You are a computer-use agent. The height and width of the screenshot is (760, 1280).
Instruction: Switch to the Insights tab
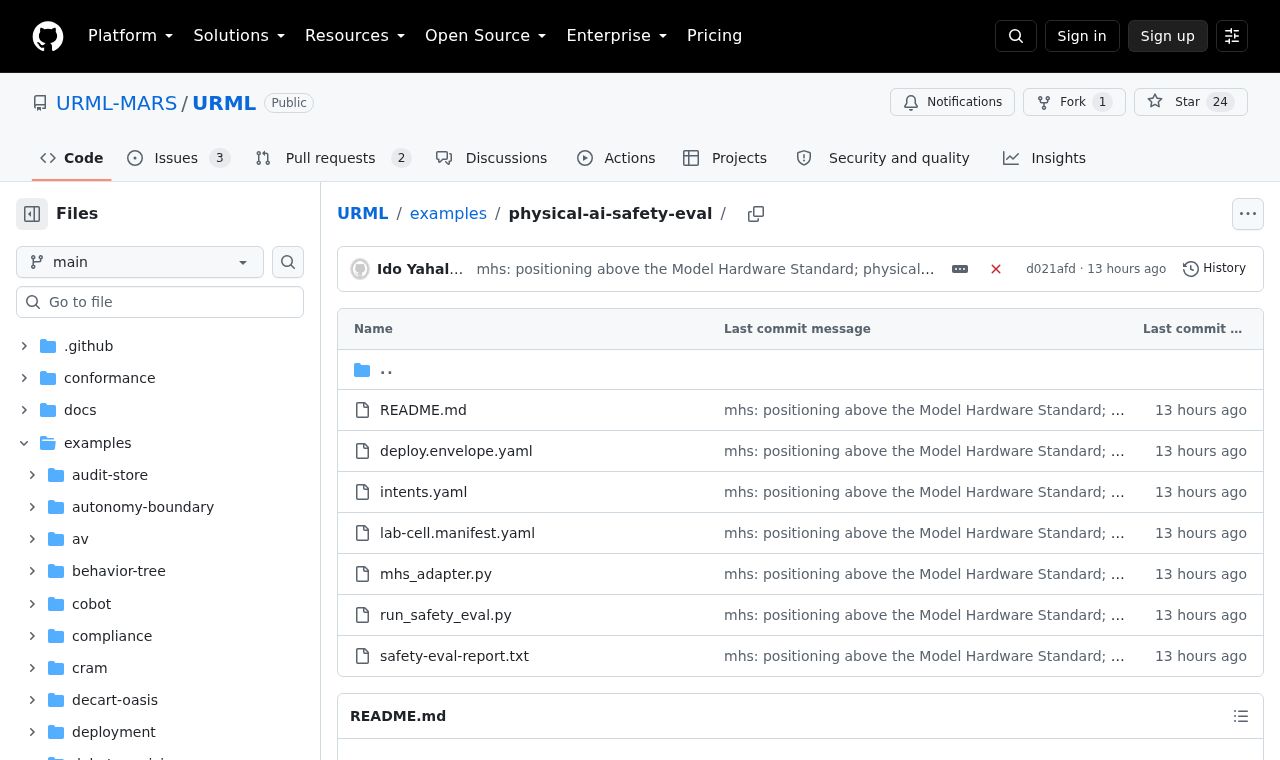[x=1044, y=158]
